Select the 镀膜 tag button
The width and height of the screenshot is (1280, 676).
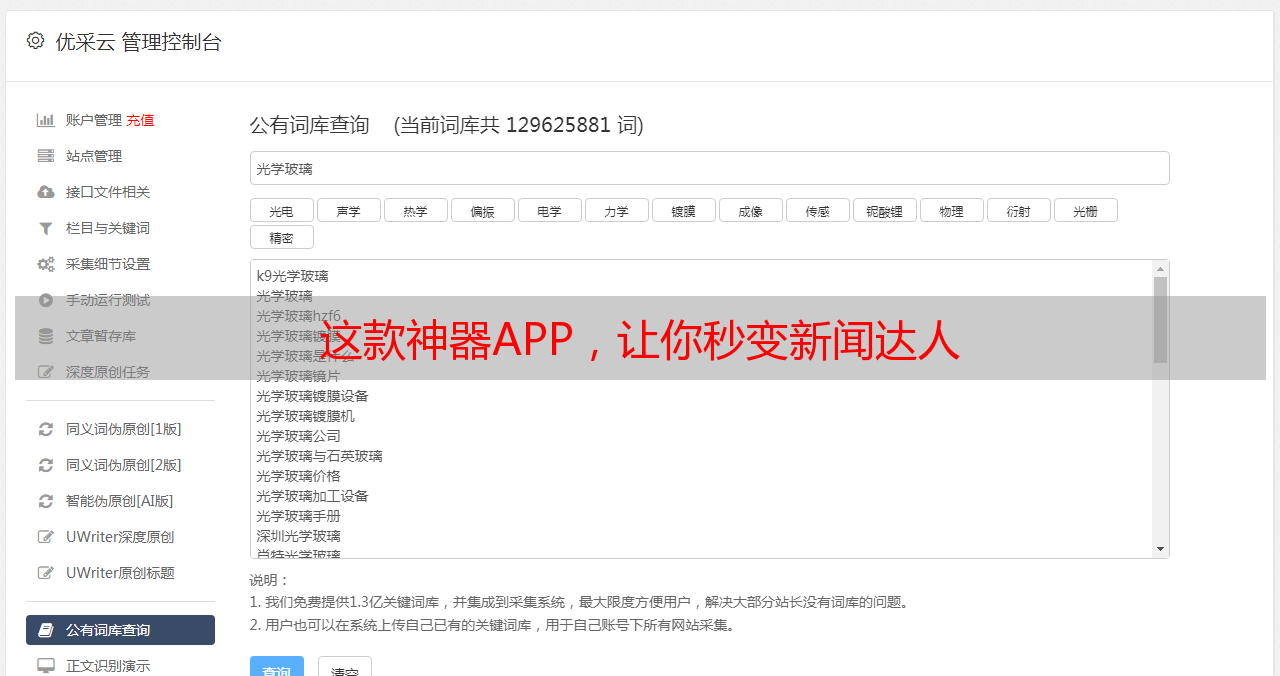(684, 210)
